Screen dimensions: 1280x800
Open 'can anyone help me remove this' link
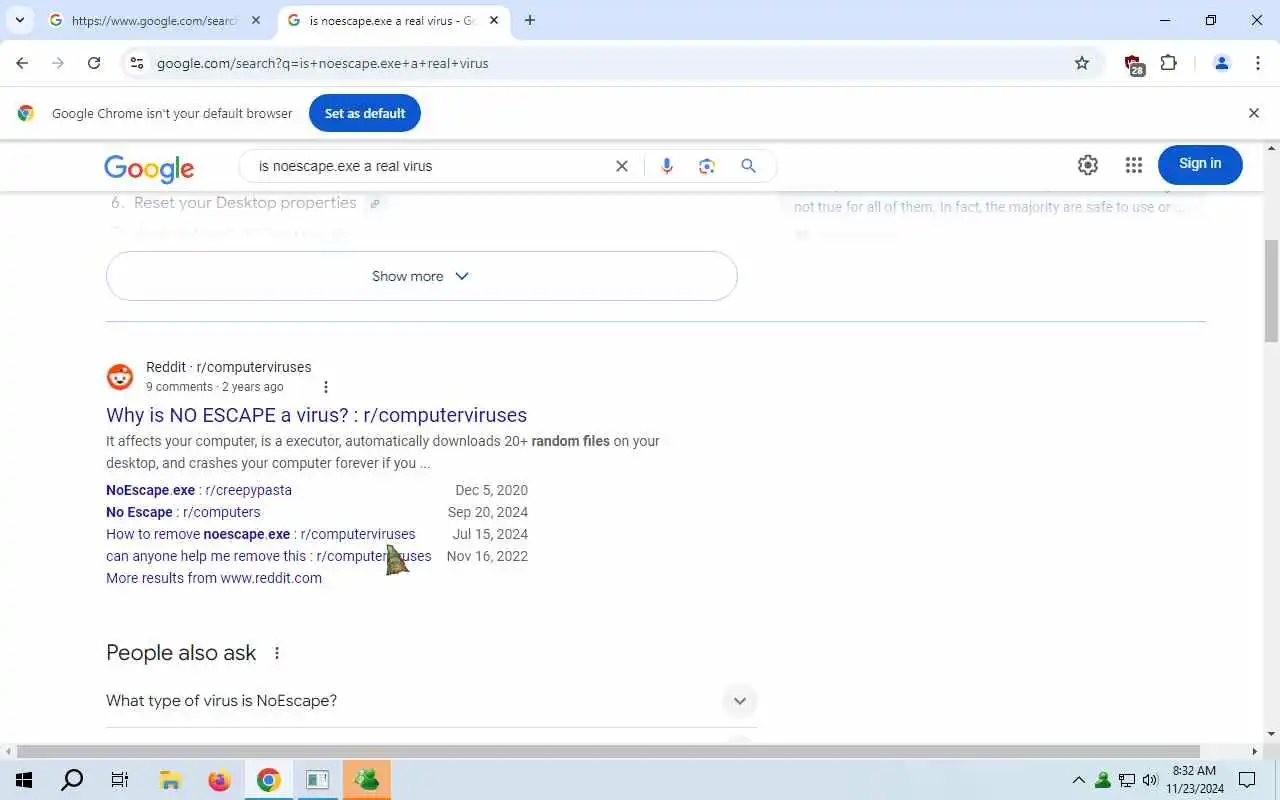tap(268, 556)
